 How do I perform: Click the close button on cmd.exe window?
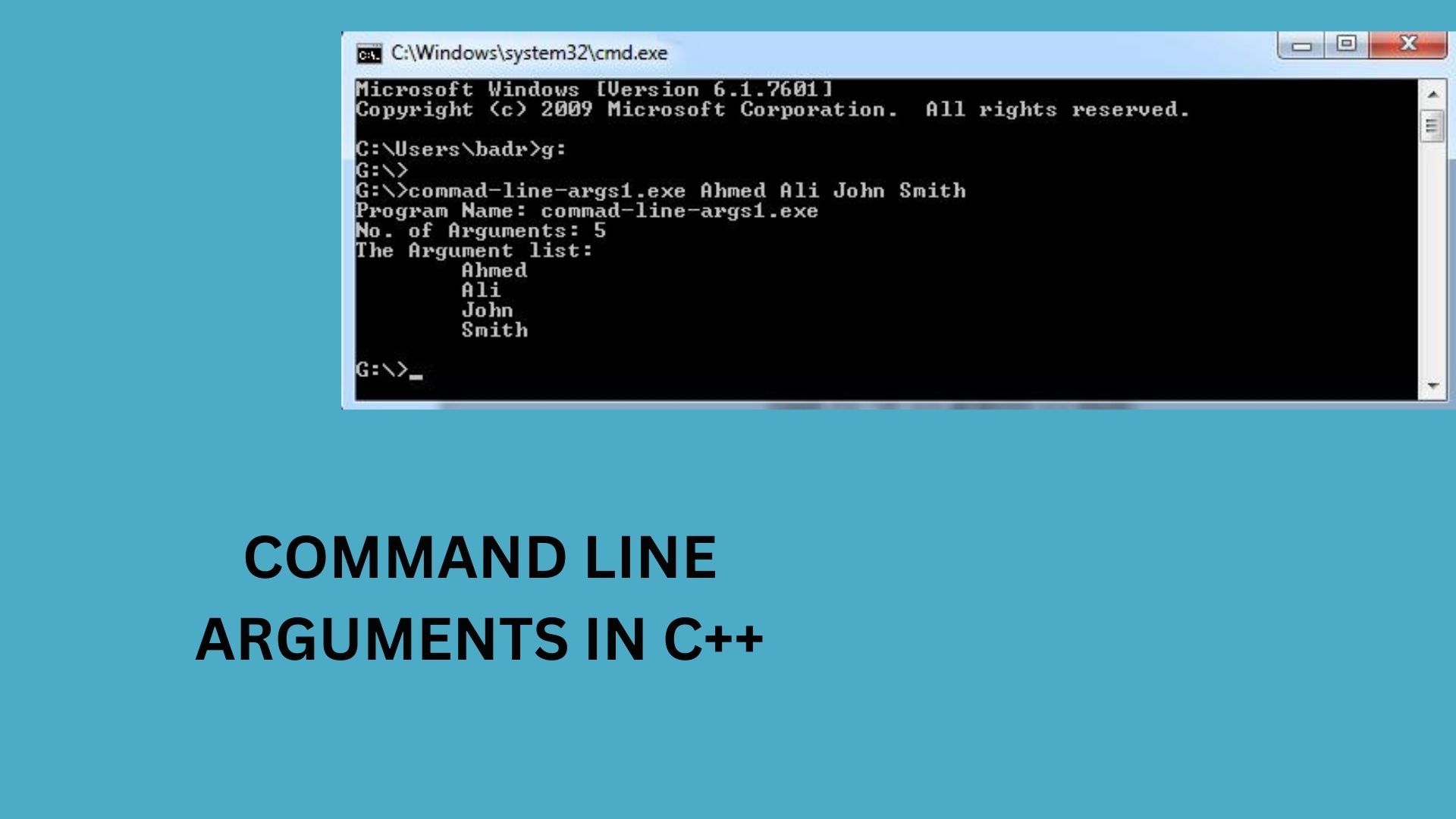coord(1408,44)
